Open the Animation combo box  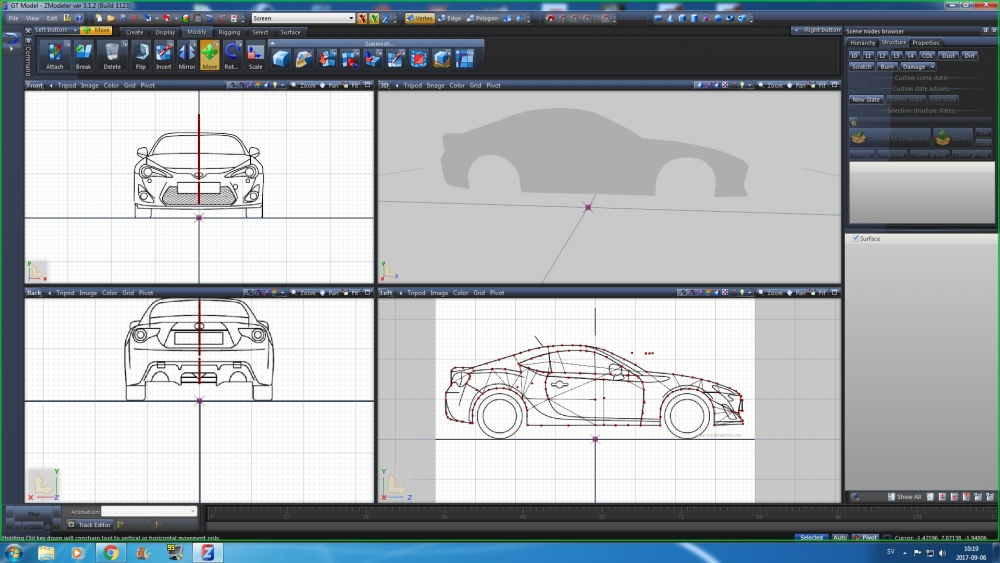[x=149, y=511]
